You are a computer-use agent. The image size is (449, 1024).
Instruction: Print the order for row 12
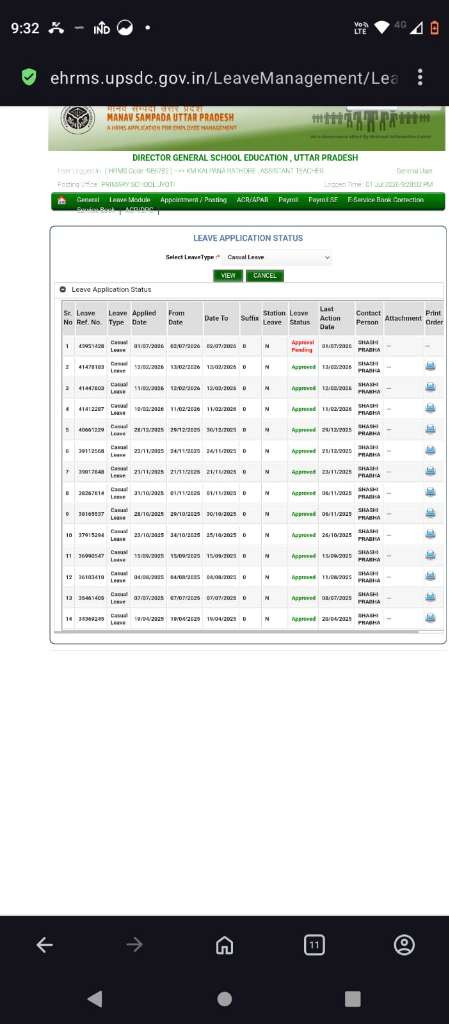[x=430, y=576]
